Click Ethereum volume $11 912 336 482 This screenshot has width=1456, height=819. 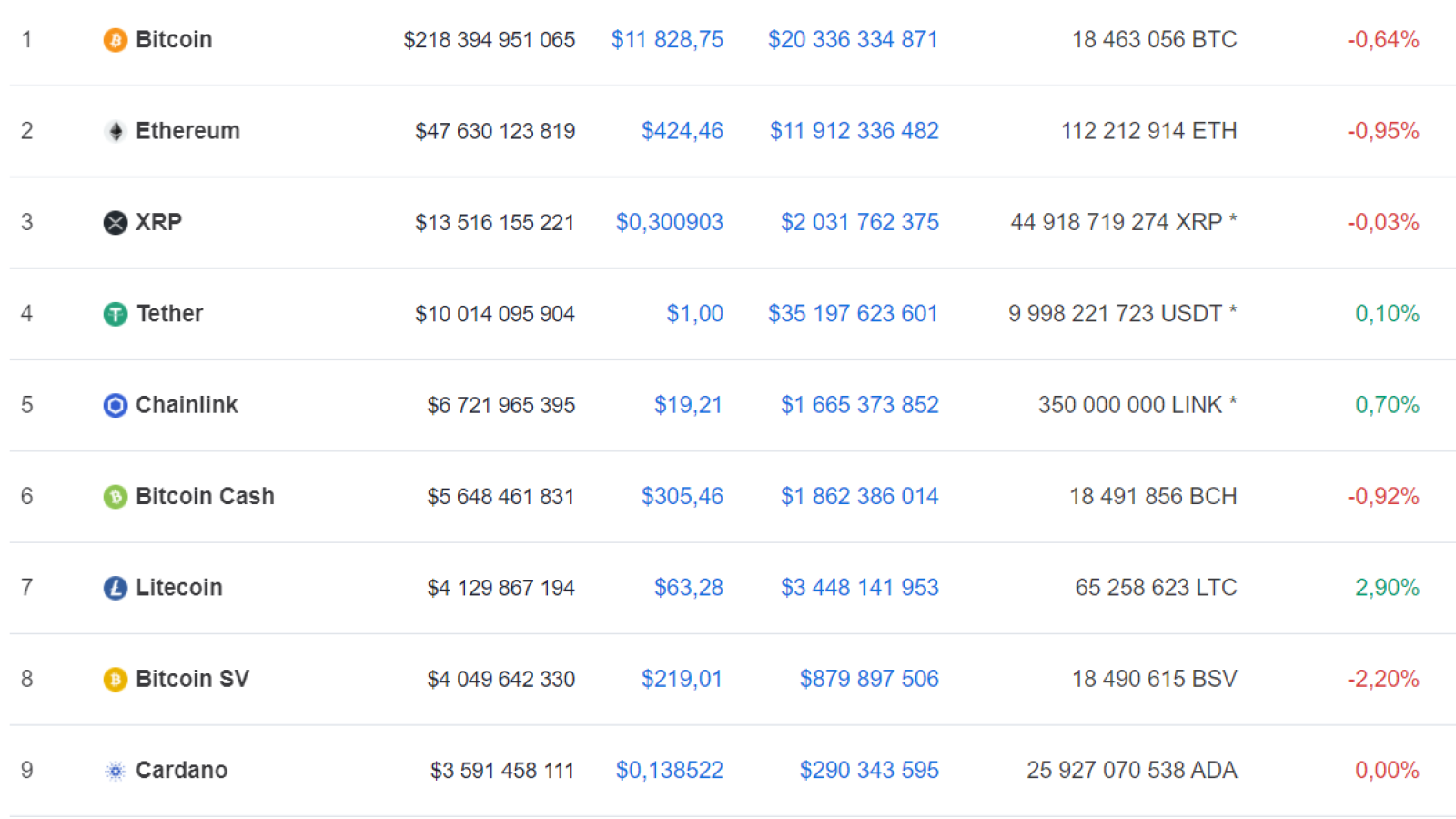coord(854,131)
